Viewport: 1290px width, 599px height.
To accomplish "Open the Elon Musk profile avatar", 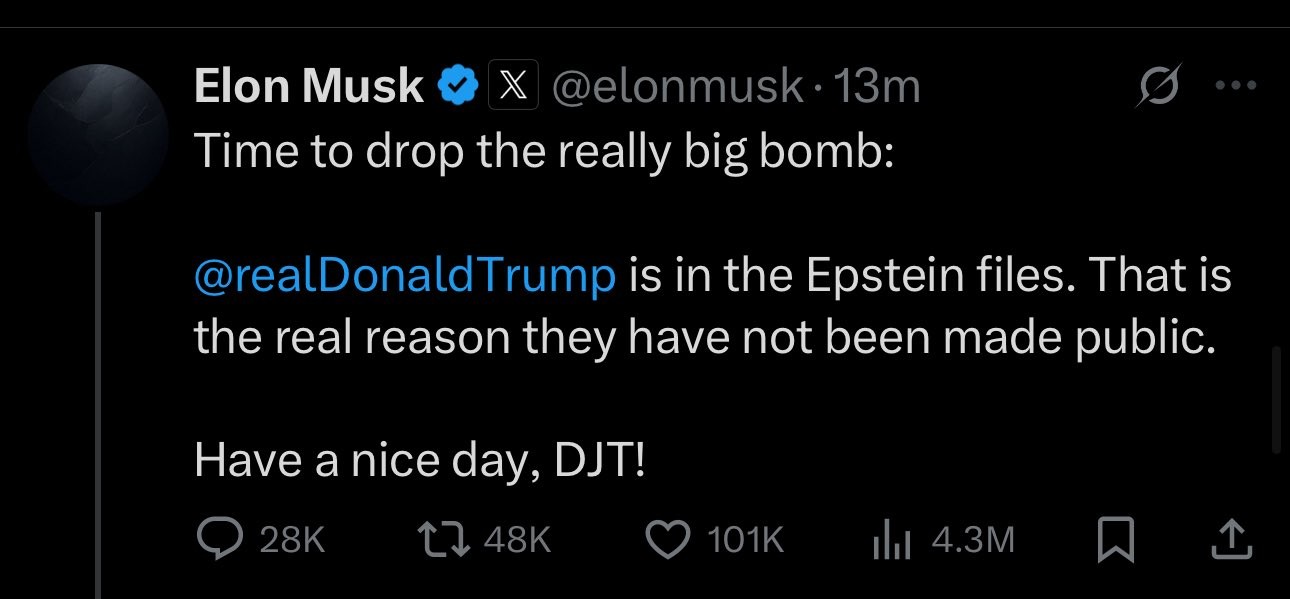I will (98, 137).
